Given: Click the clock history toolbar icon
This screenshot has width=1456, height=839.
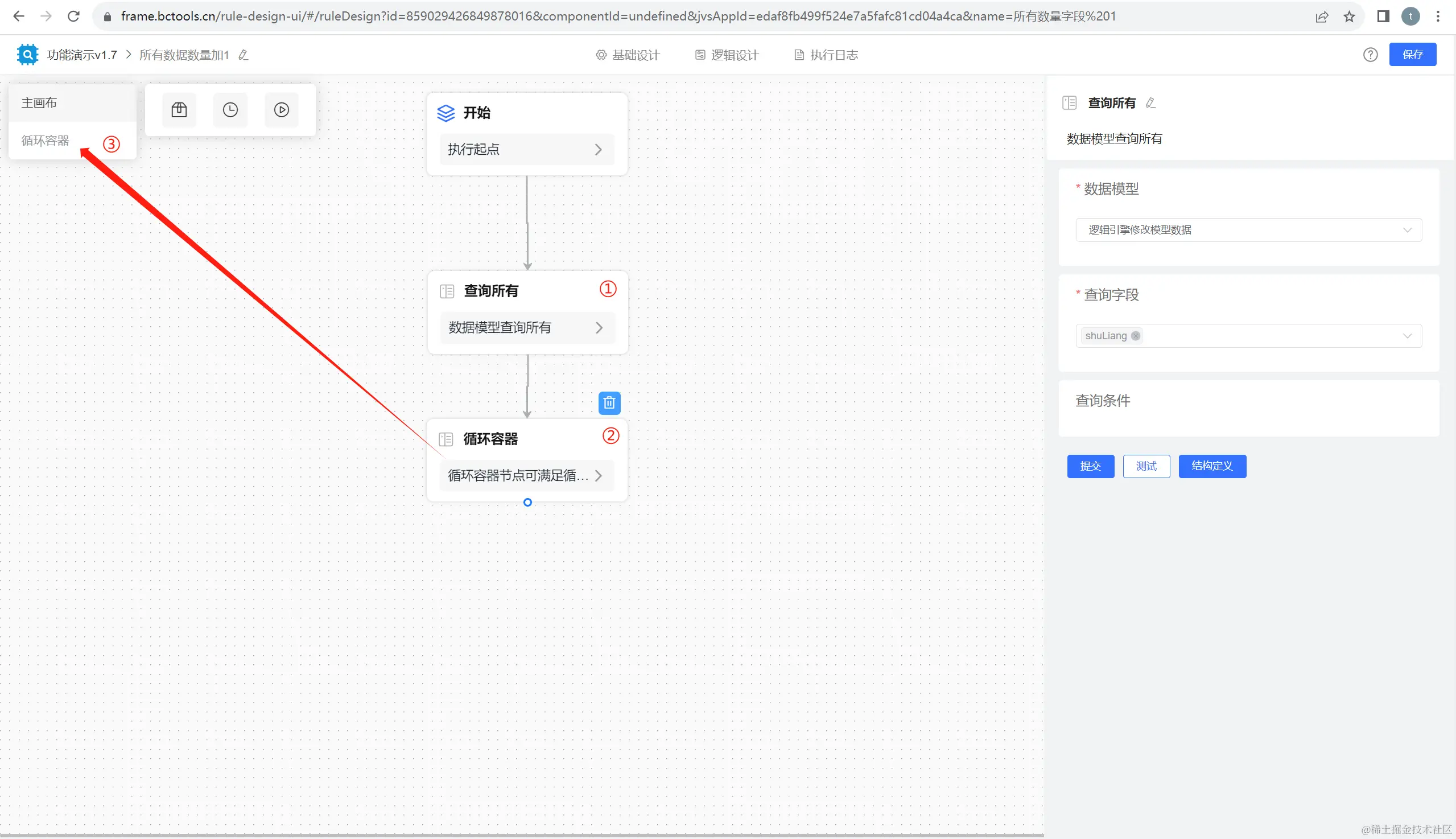Looking at the screenshot, I should pos(230,109).
